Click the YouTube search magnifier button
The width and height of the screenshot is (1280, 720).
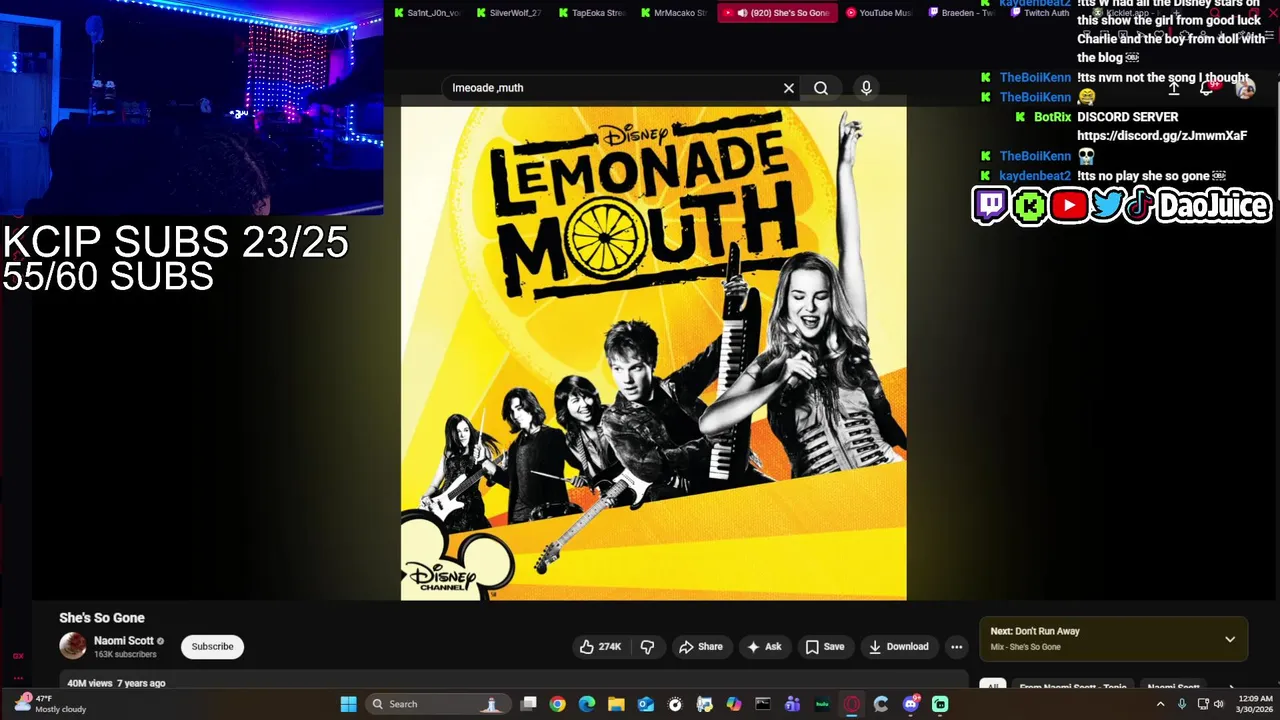pos(821,88)
